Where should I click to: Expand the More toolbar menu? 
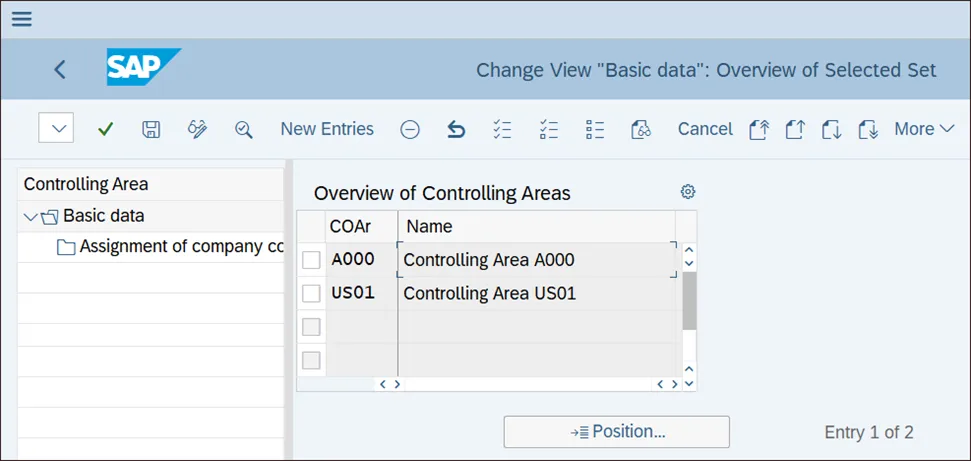(924, 129)
